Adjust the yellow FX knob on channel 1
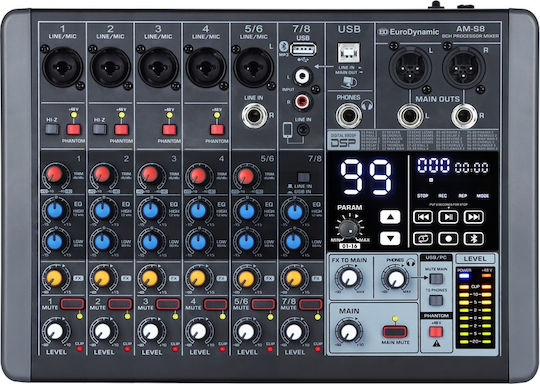The image size is (540, 384). (x=54, y=277)
